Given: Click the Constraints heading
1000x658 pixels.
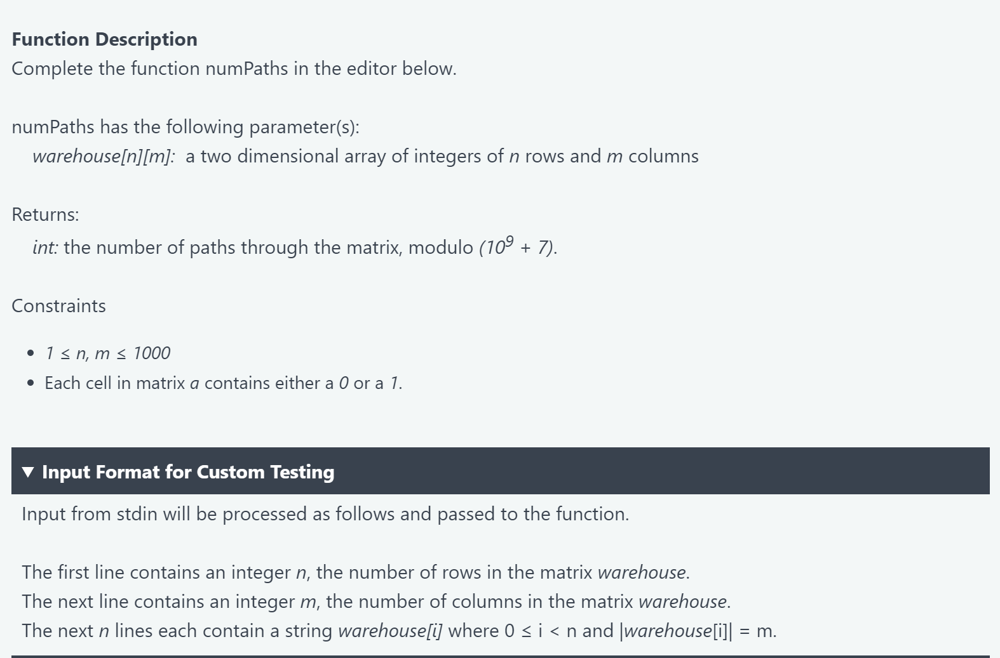Looking at the screenshot, I should tap(59, 306).
